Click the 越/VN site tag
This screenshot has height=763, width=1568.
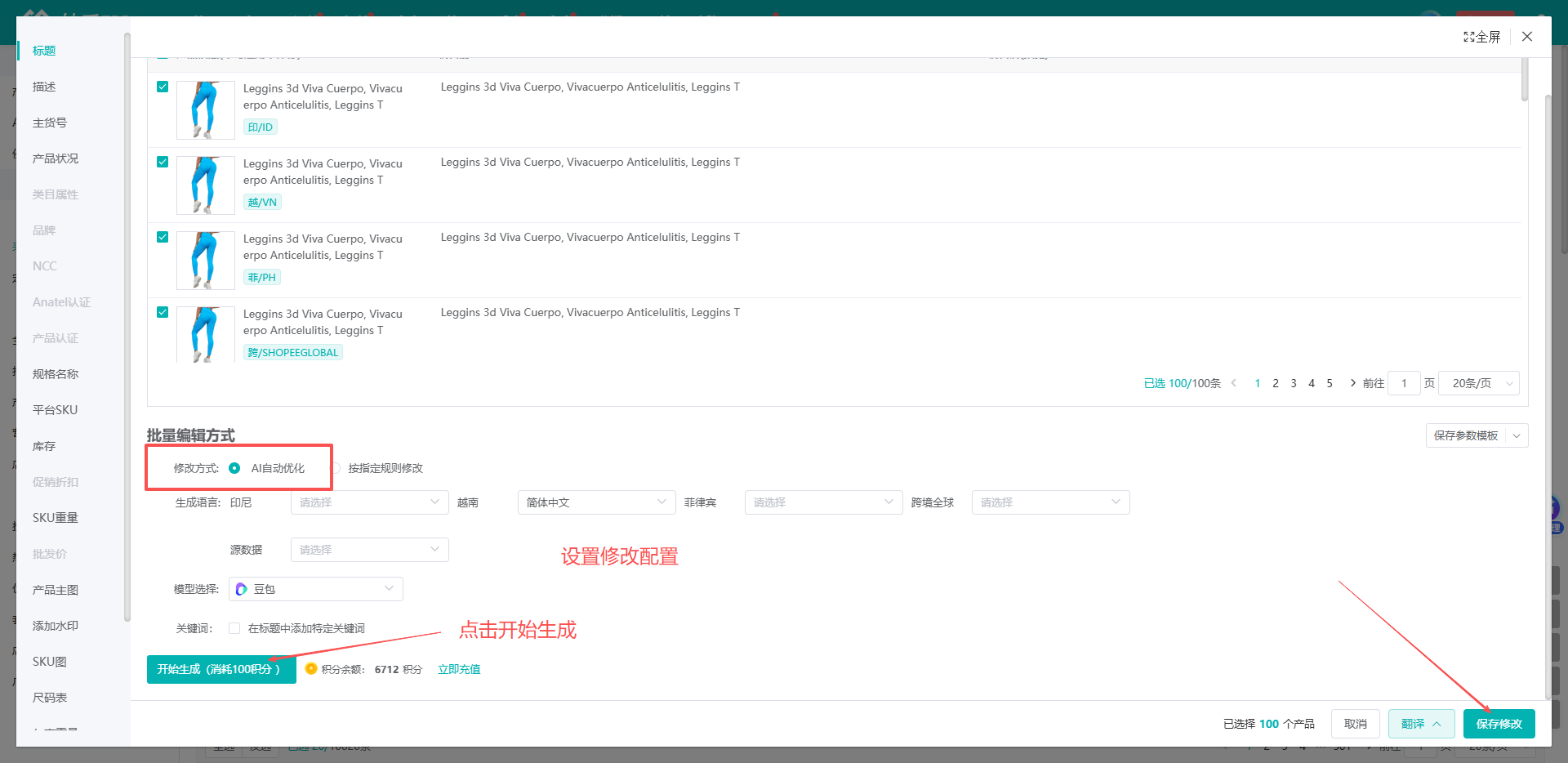click(x=262, y=202)
